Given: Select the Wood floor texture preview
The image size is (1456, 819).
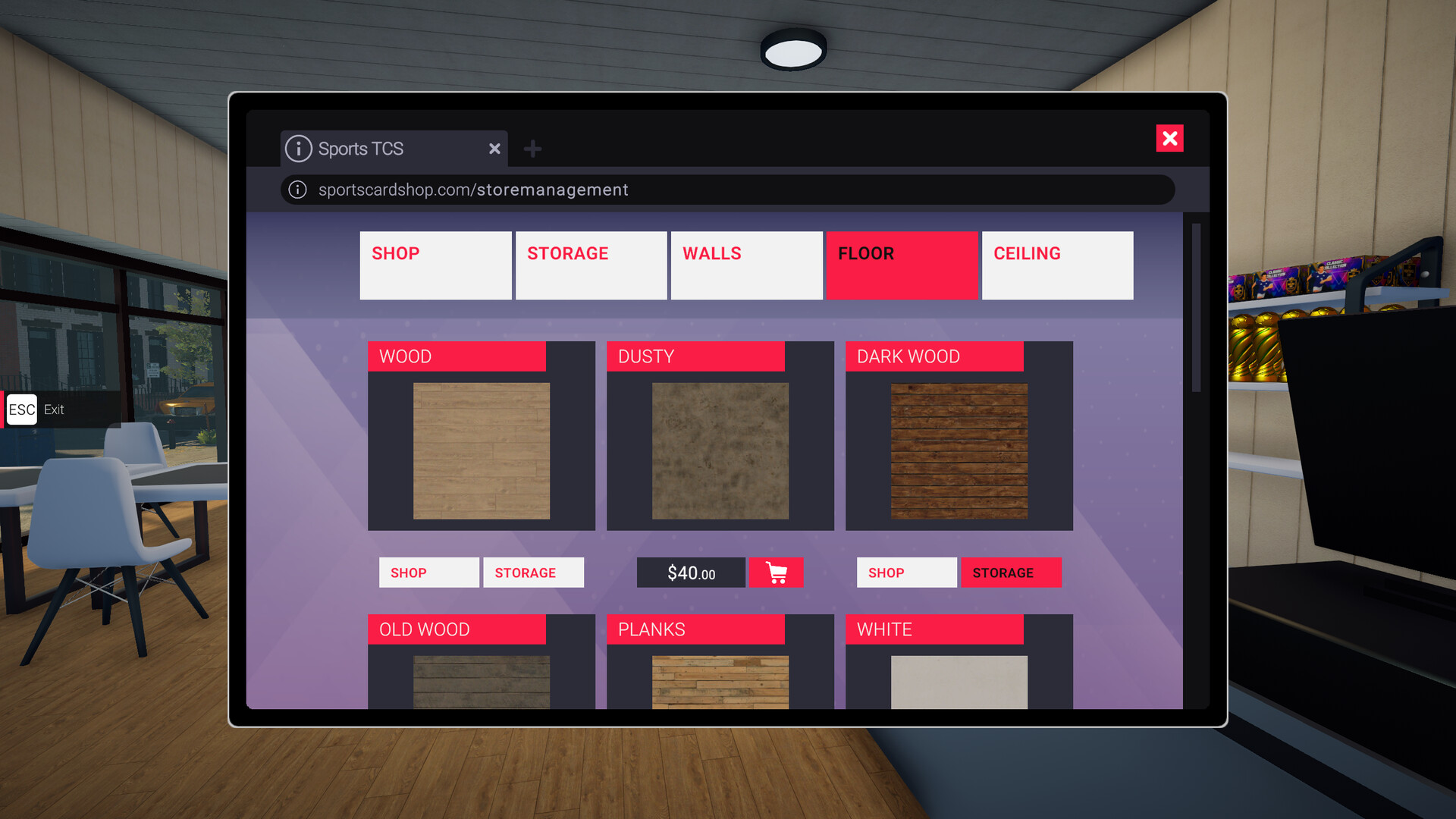Looking at the screenshot, I should pos(481,451).
